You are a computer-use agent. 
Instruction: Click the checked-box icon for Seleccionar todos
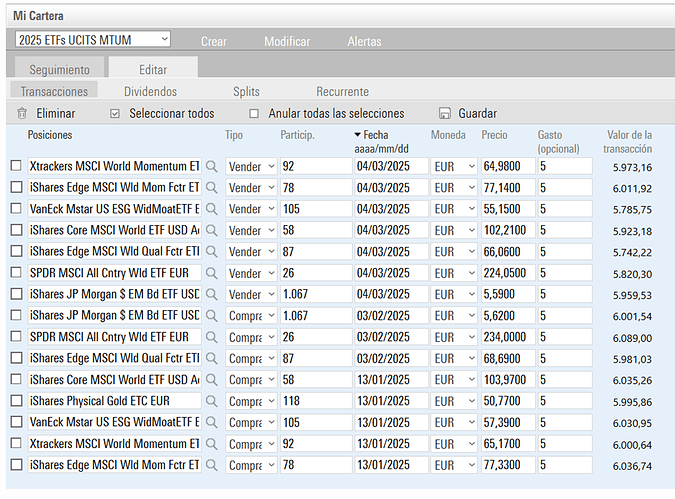115,114
